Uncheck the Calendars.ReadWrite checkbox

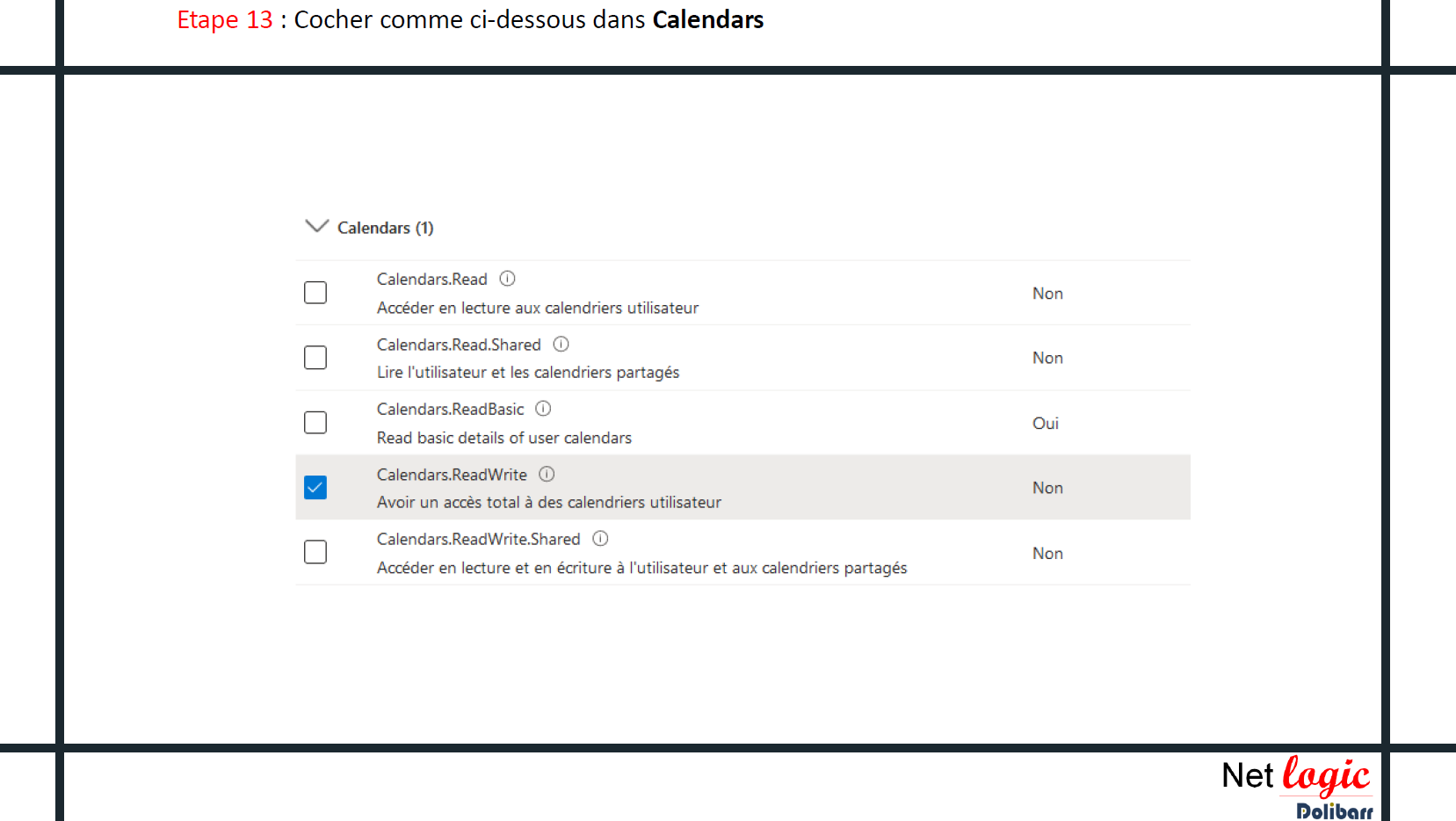click(315, 488)
